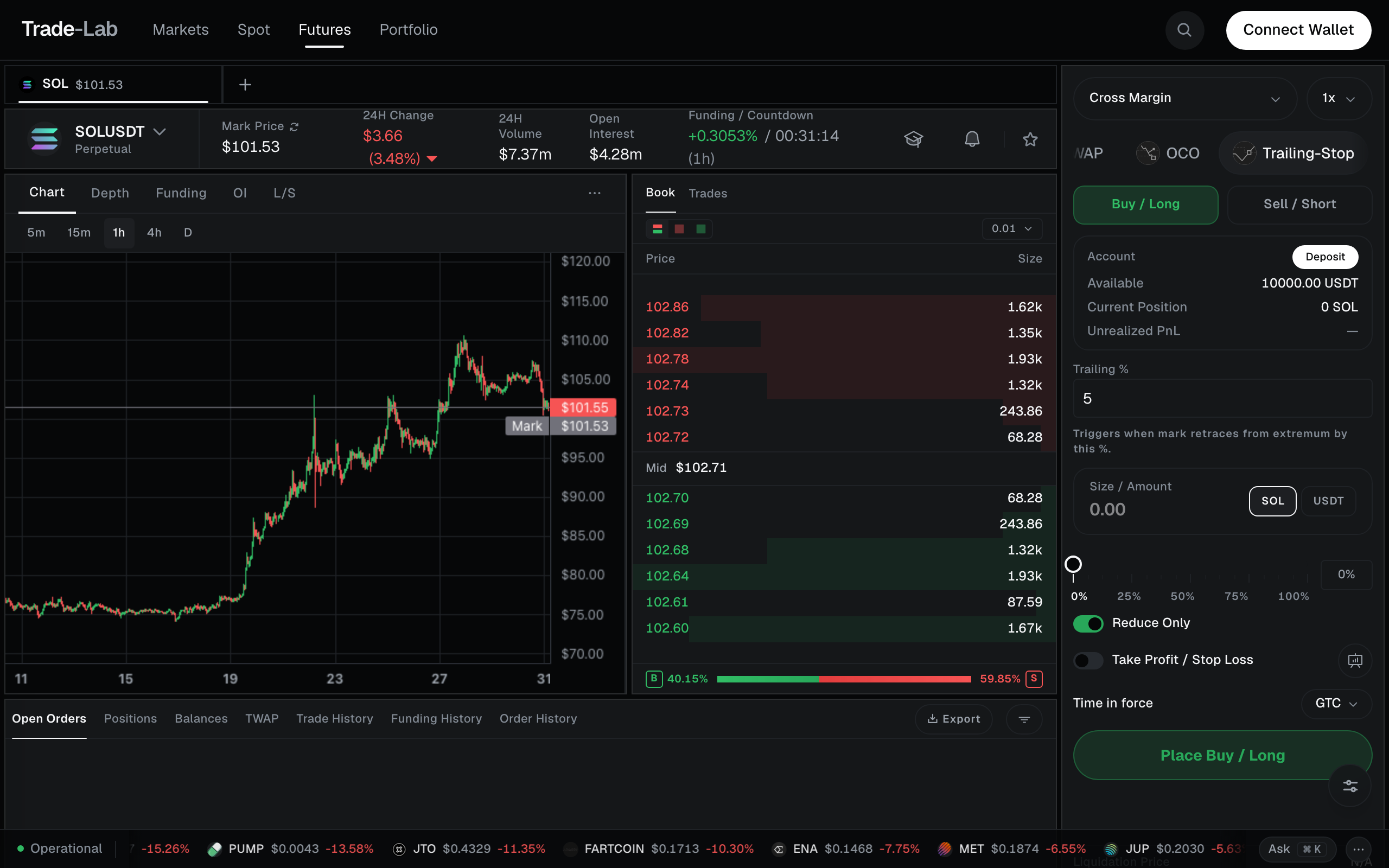Open filter icon next to Export
Viewport: 1389px width, 868px height.
coord(1024,719)
